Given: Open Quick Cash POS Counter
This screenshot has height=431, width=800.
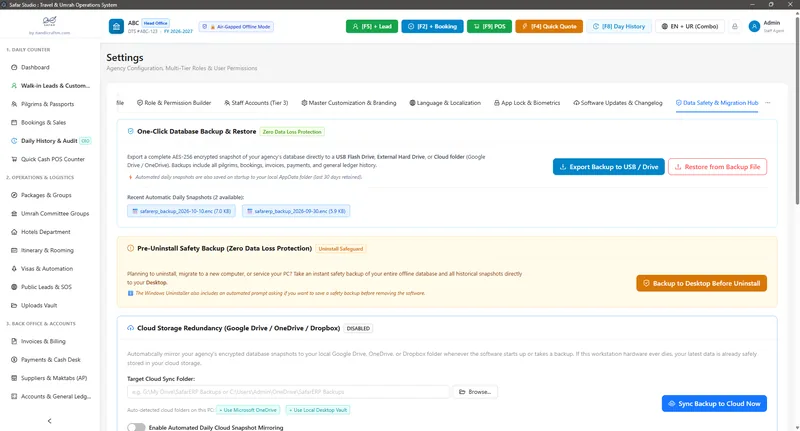Looking at the screenshot, I should [50, 159].
